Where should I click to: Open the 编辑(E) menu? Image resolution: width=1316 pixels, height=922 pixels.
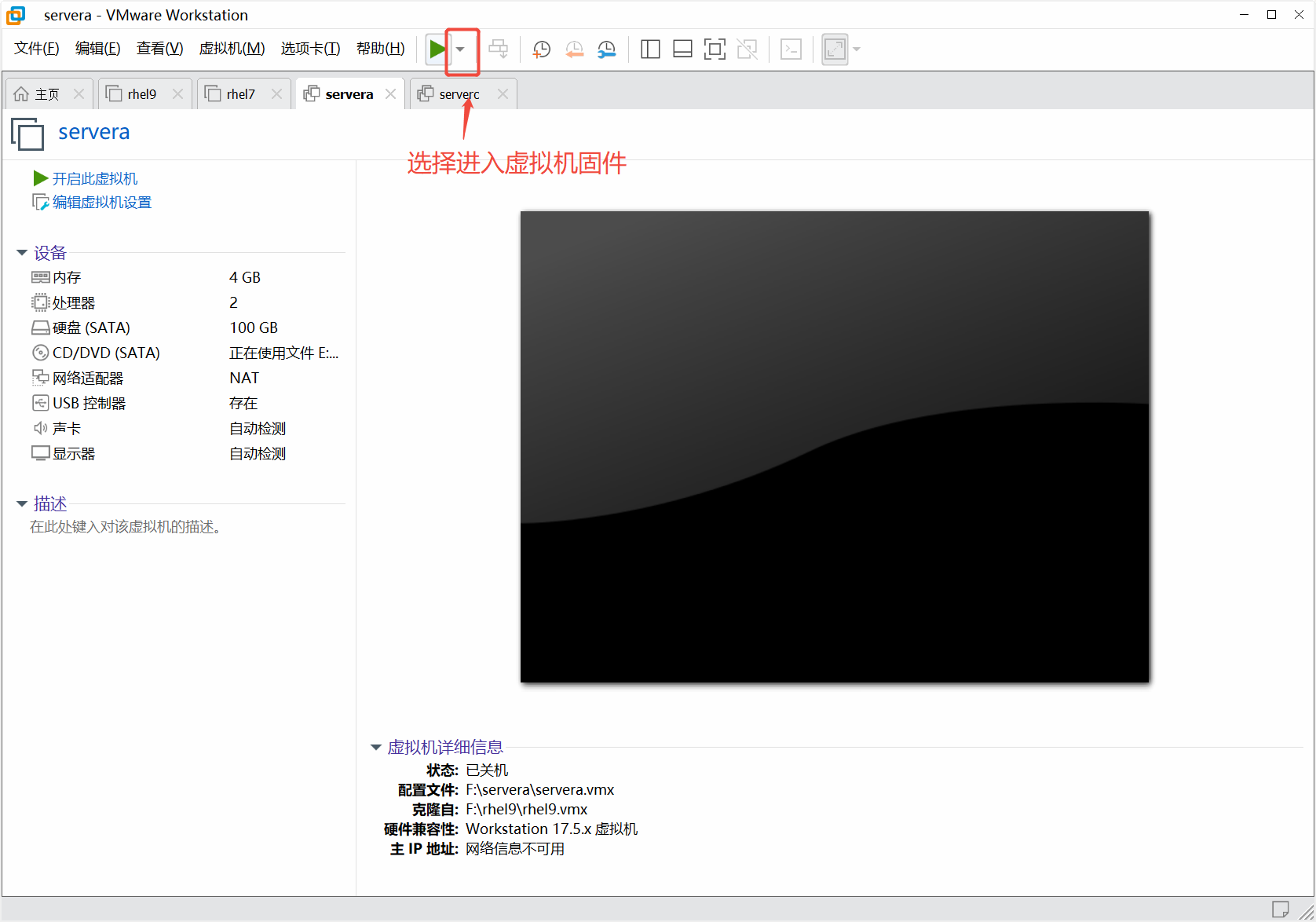tap(97, 49)
